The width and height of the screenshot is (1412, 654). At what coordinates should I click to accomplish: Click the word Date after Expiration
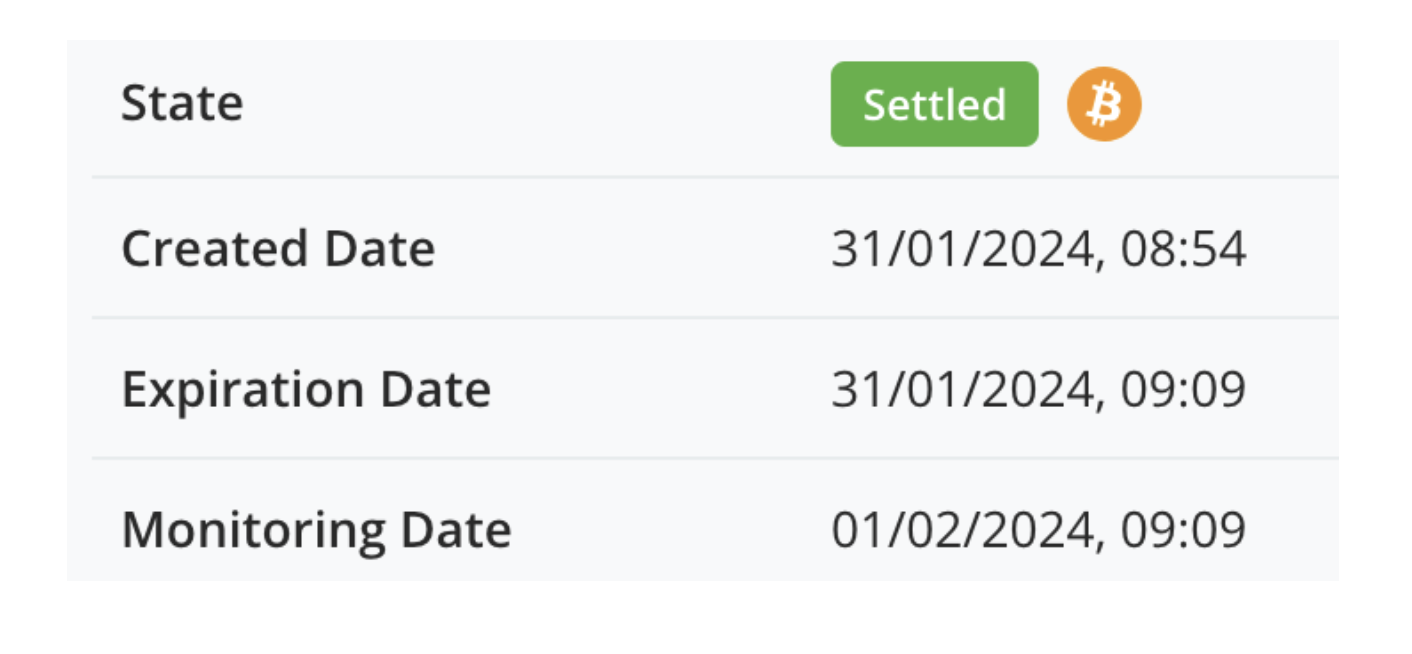tap(435, 390)
